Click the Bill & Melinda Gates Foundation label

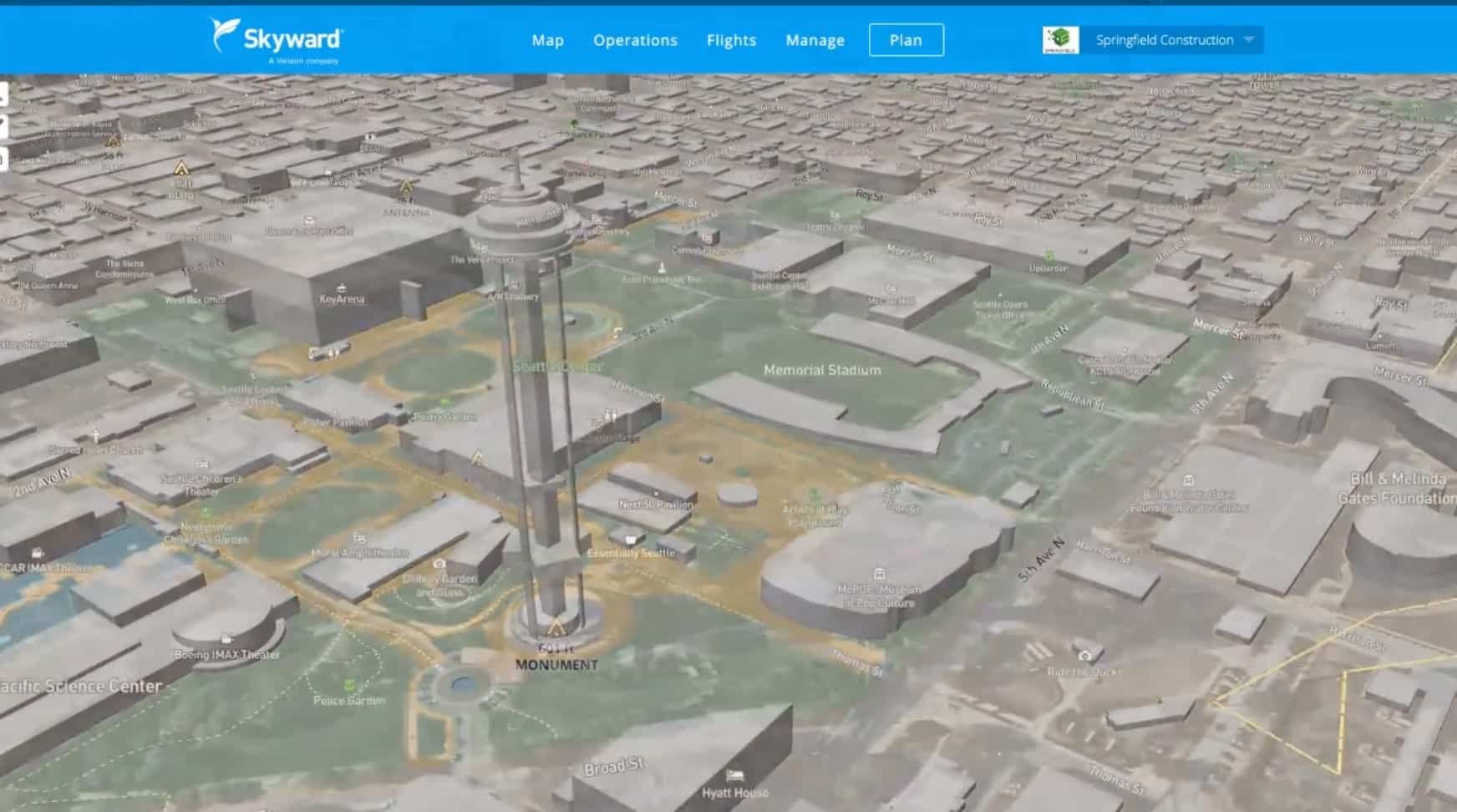tap(1398, 489)
